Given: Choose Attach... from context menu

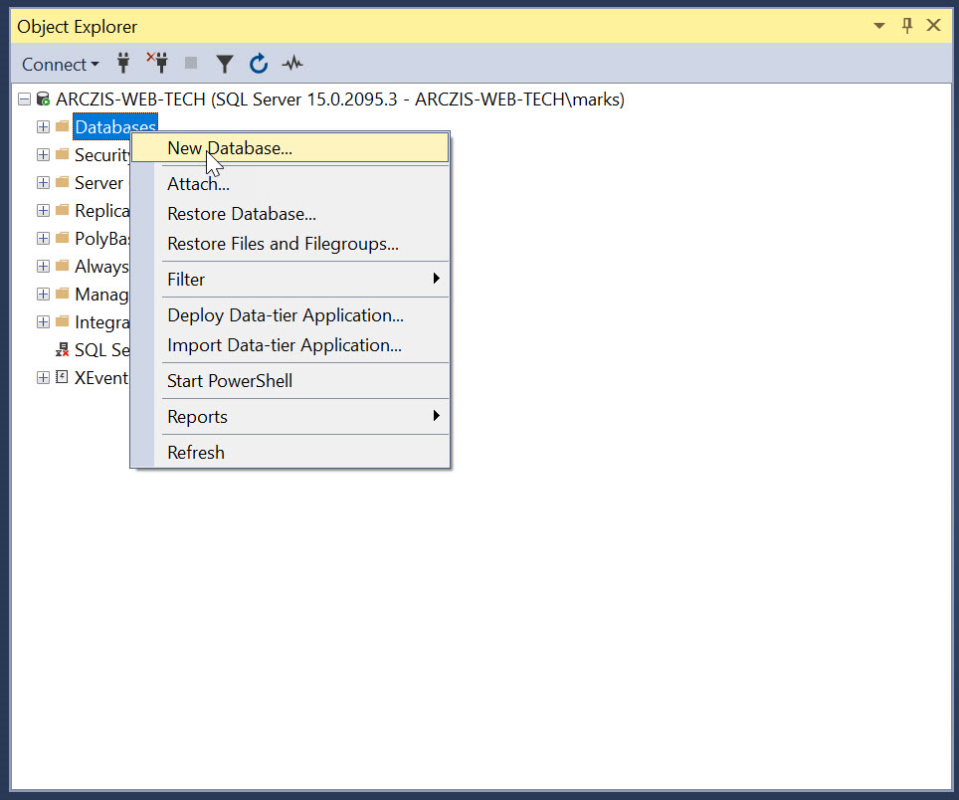Looking at the screenshot, I should pyautogui.click(x=291, y=184).
